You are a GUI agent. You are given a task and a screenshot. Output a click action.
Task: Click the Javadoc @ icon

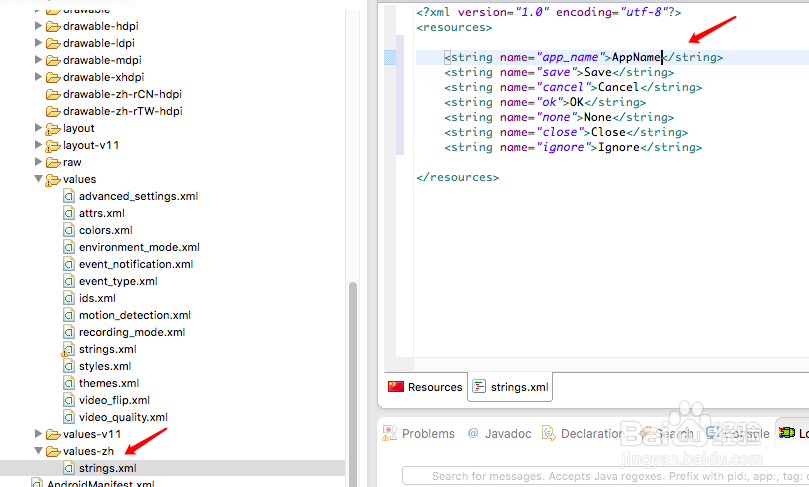(473, 433)
